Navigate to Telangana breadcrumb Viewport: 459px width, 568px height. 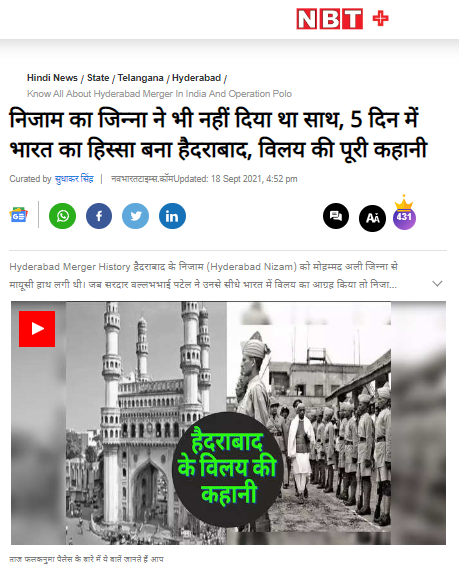pyautogui.click(x=141, y=78)
